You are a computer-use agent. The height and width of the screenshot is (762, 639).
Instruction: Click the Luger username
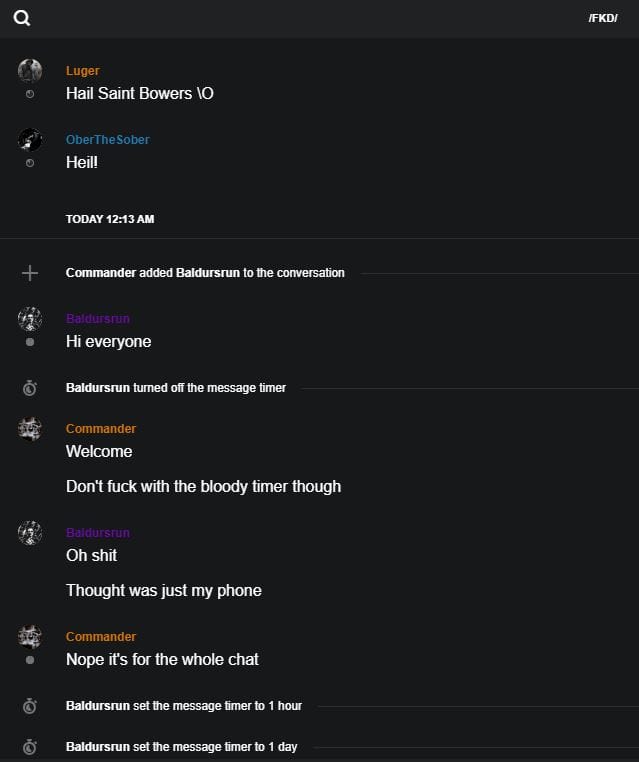[82, 71]
